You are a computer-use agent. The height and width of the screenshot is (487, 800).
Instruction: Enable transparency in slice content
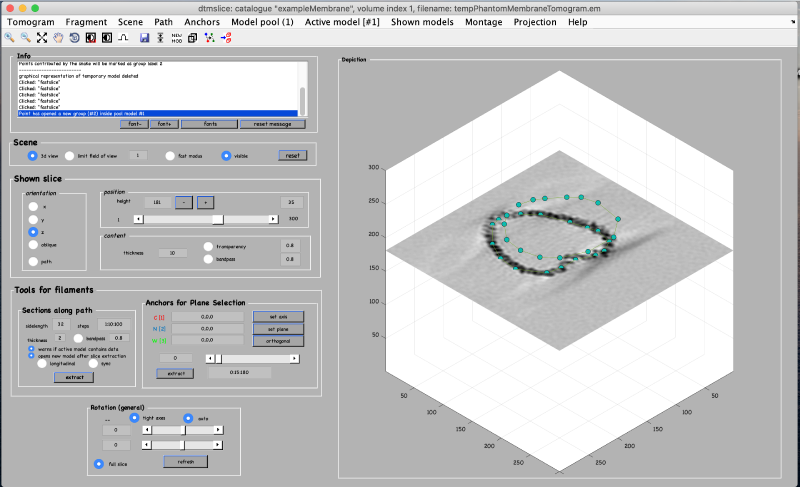coord(208,246)
